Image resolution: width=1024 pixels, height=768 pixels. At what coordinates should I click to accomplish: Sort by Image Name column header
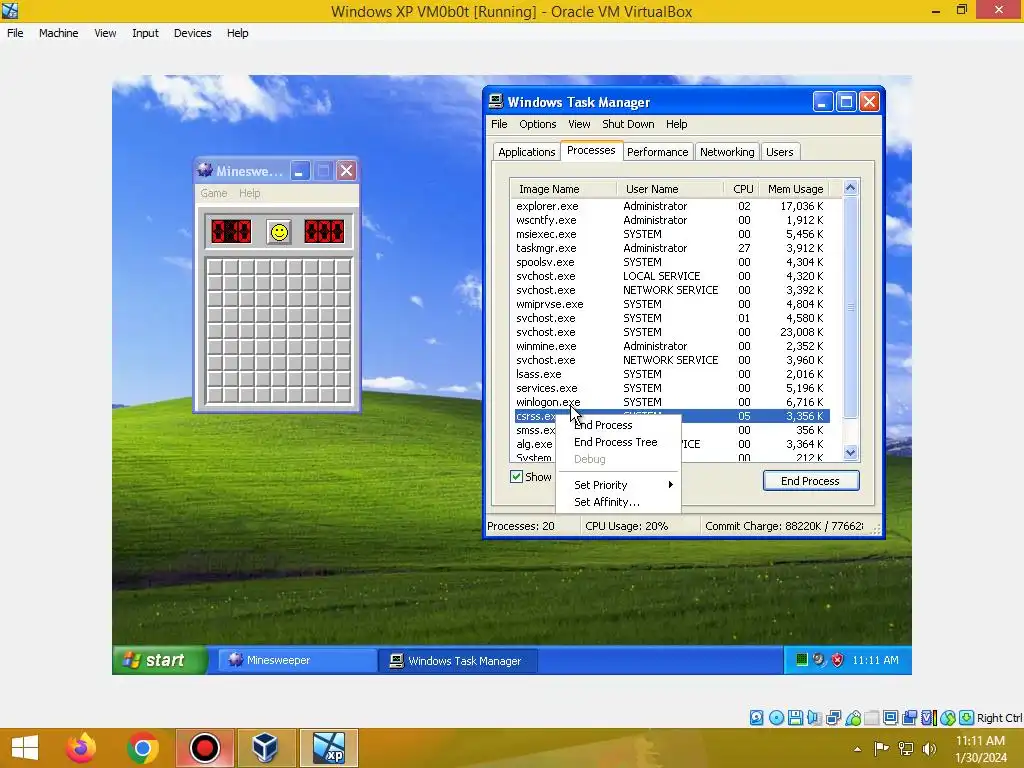[x=563, y=189]
